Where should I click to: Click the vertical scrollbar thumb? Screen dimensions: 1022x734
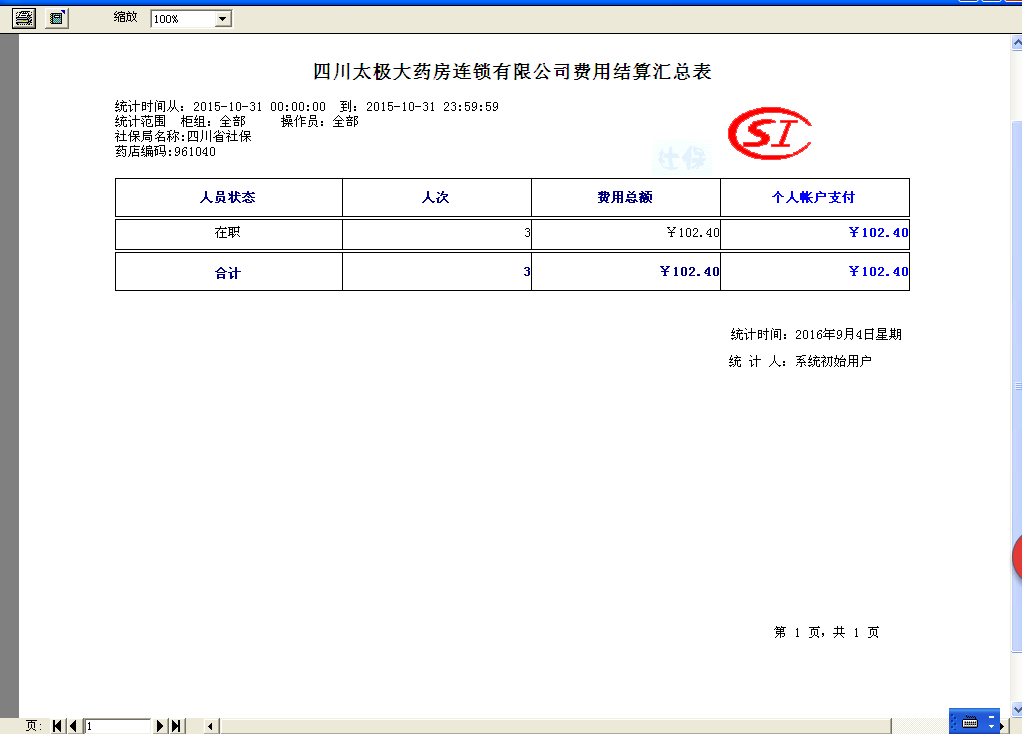[x=1016, y=386]
